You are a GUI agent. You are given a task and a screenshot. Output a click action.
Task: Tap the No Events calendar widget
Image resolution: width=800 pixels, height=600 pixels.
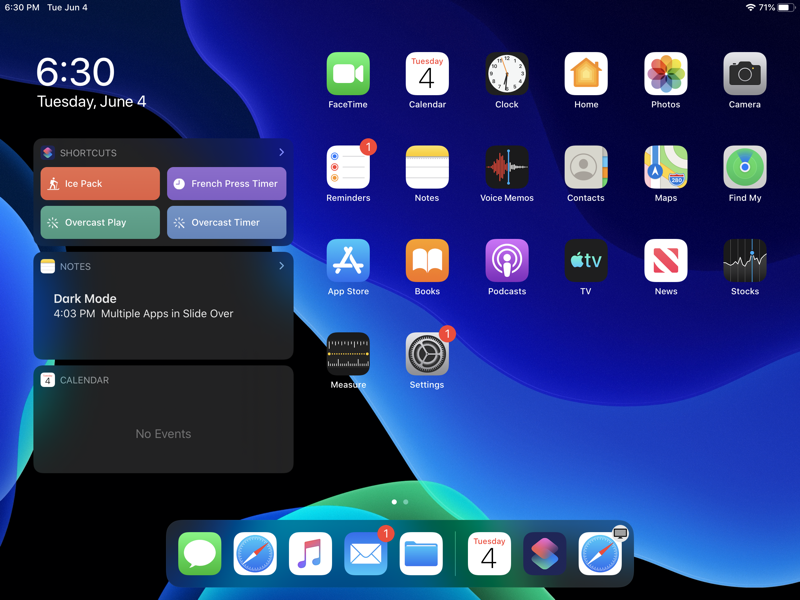click(x=163, y=433)
